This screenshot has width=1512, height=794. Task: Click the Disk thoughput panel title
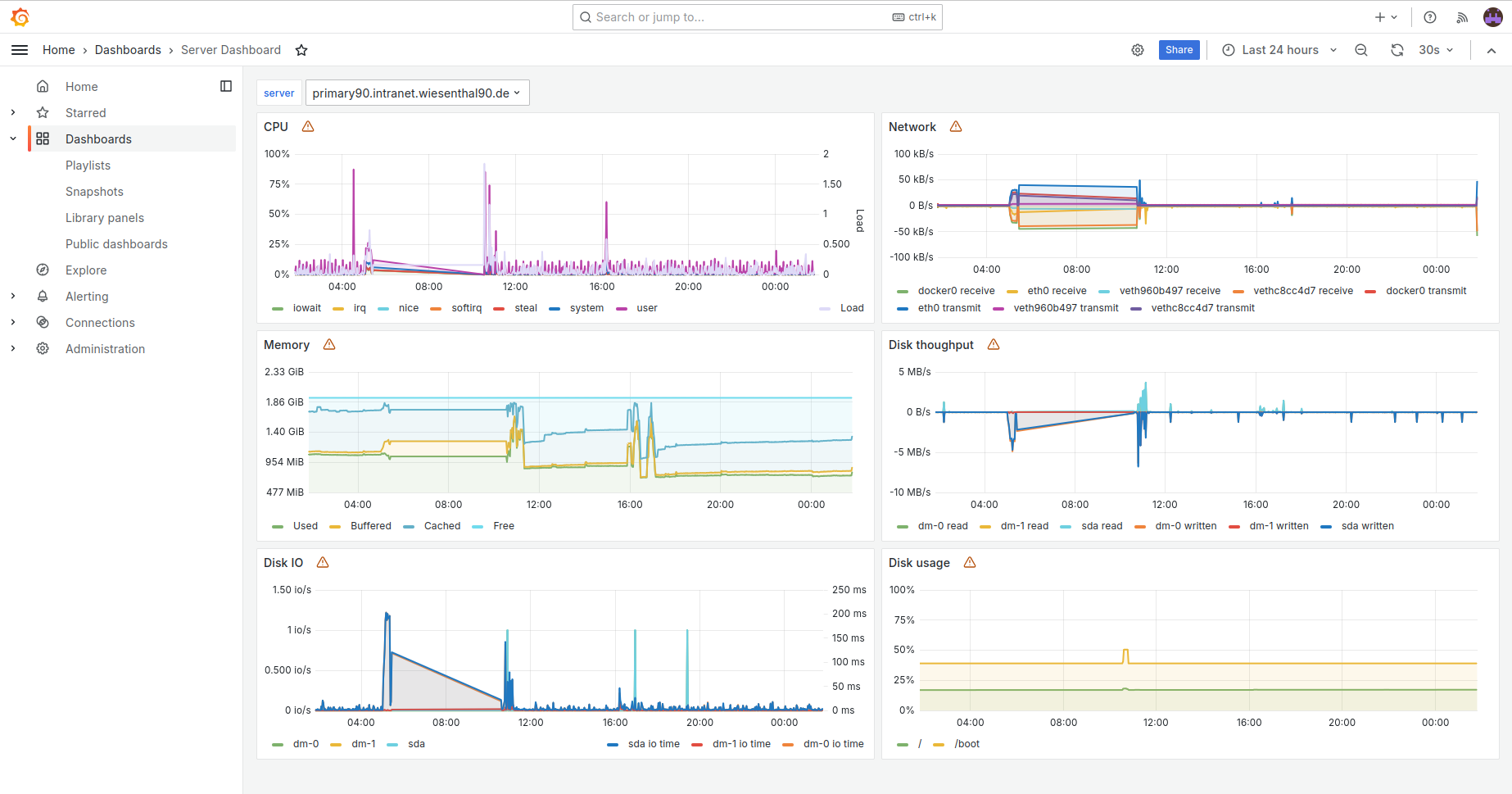931,344
